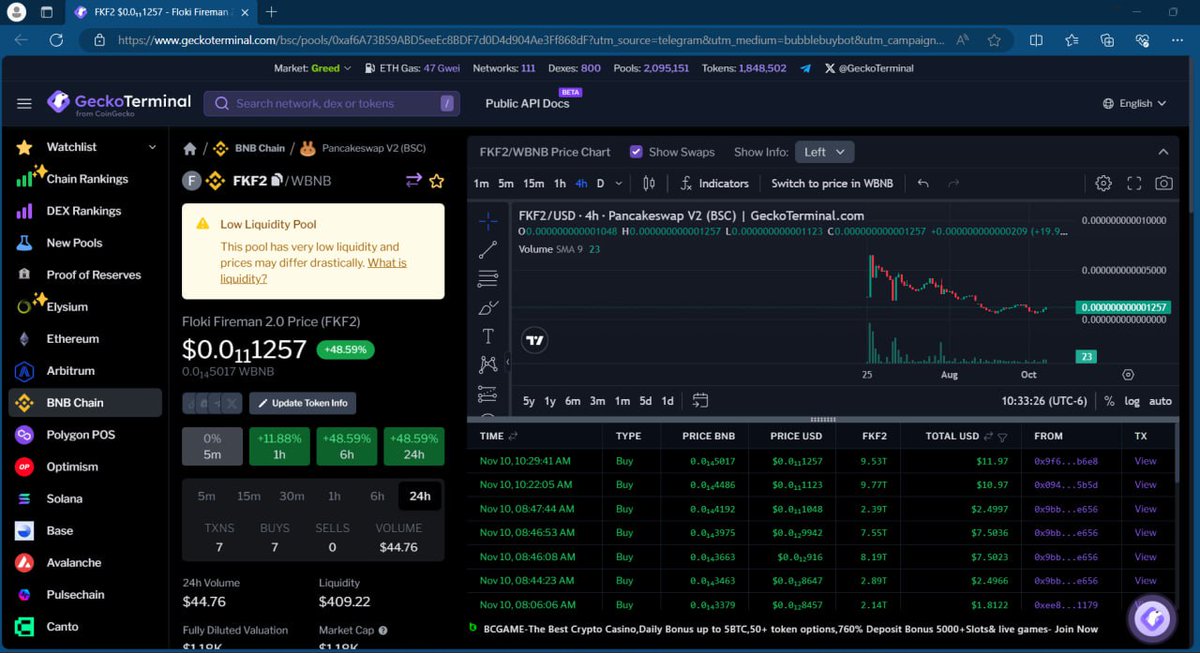Enter fullscreen chart mode

(1134, 183)
